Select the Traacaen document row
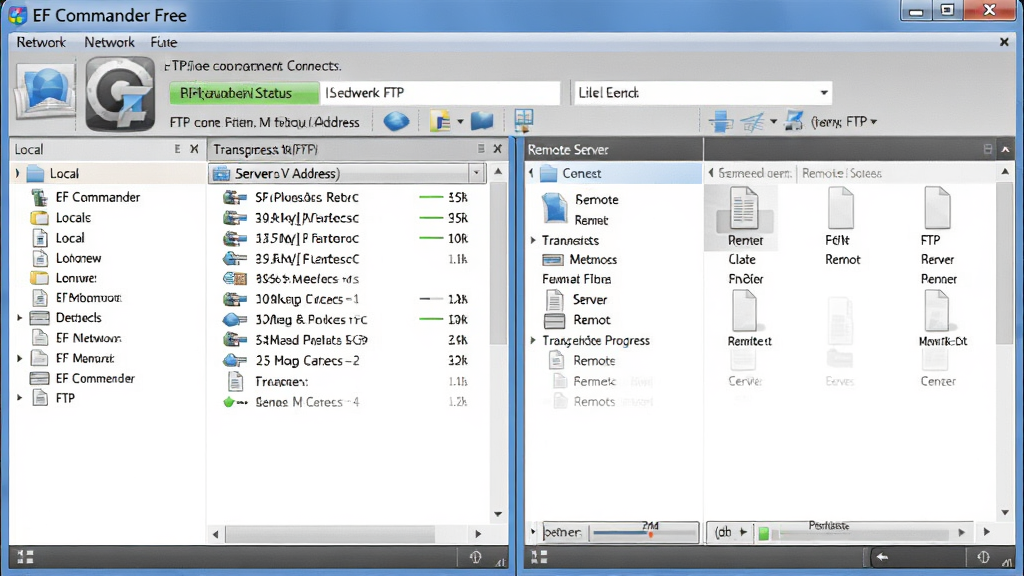Screen dimensions: 1024x576 [346, 381]
